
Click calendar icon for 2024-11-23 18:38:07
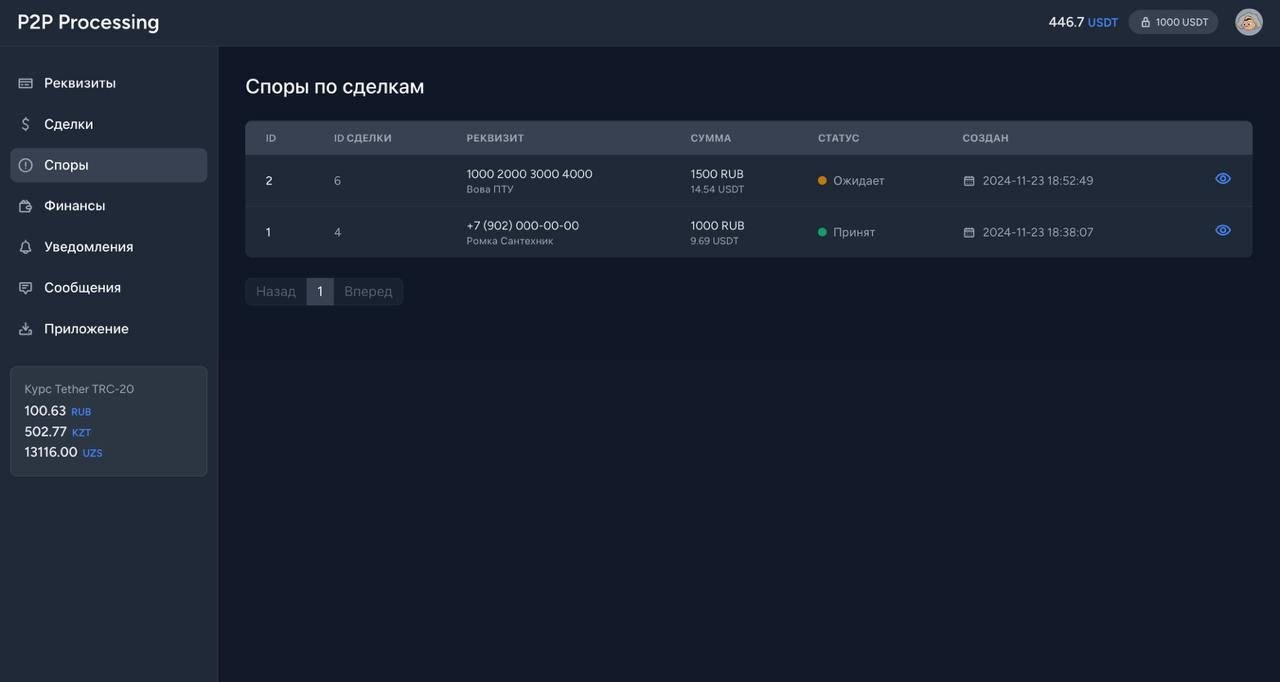969,232
